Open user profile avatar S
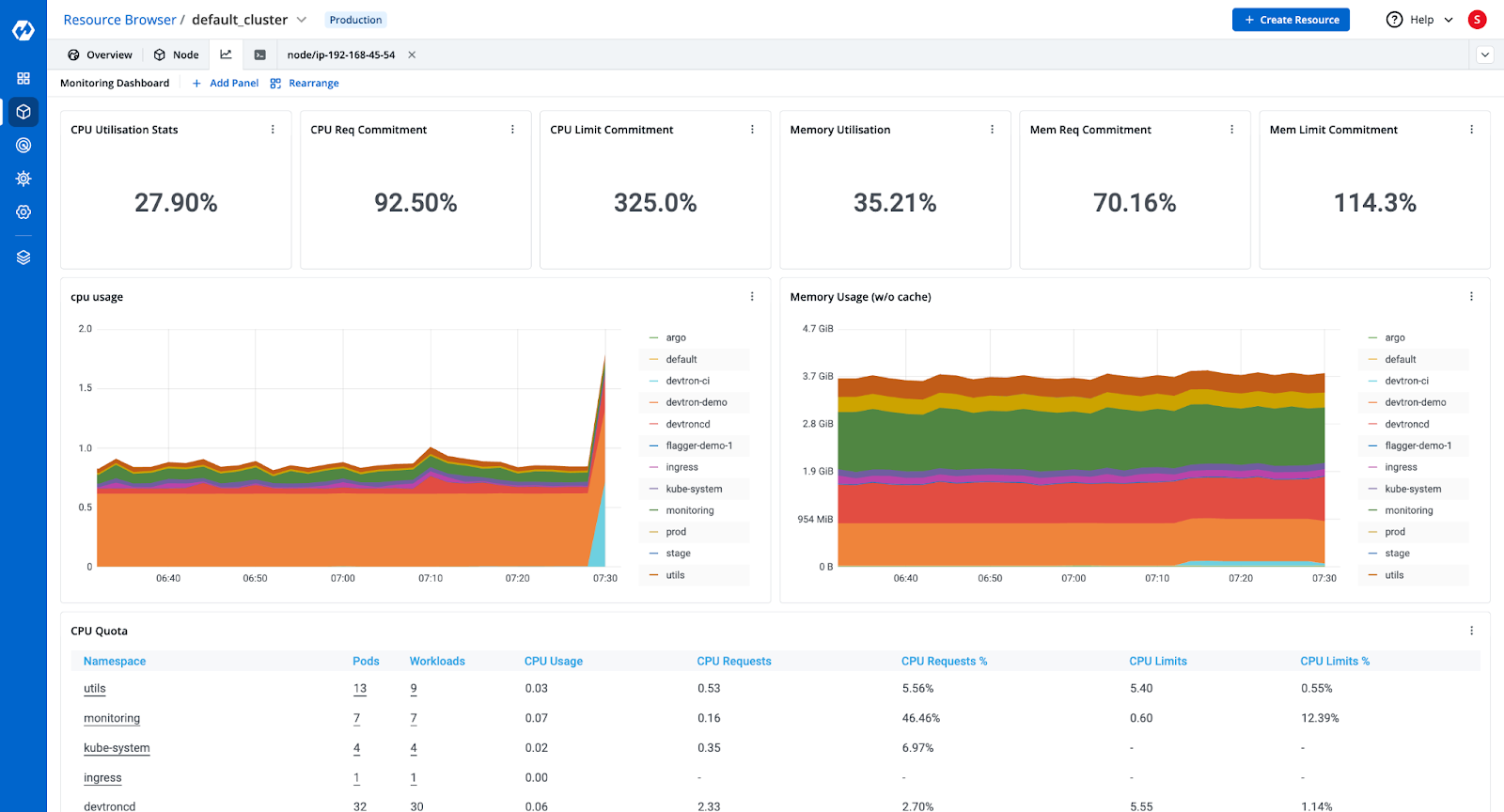Viewport: 1504px width, 812px height. click(x=1477, y=20)
